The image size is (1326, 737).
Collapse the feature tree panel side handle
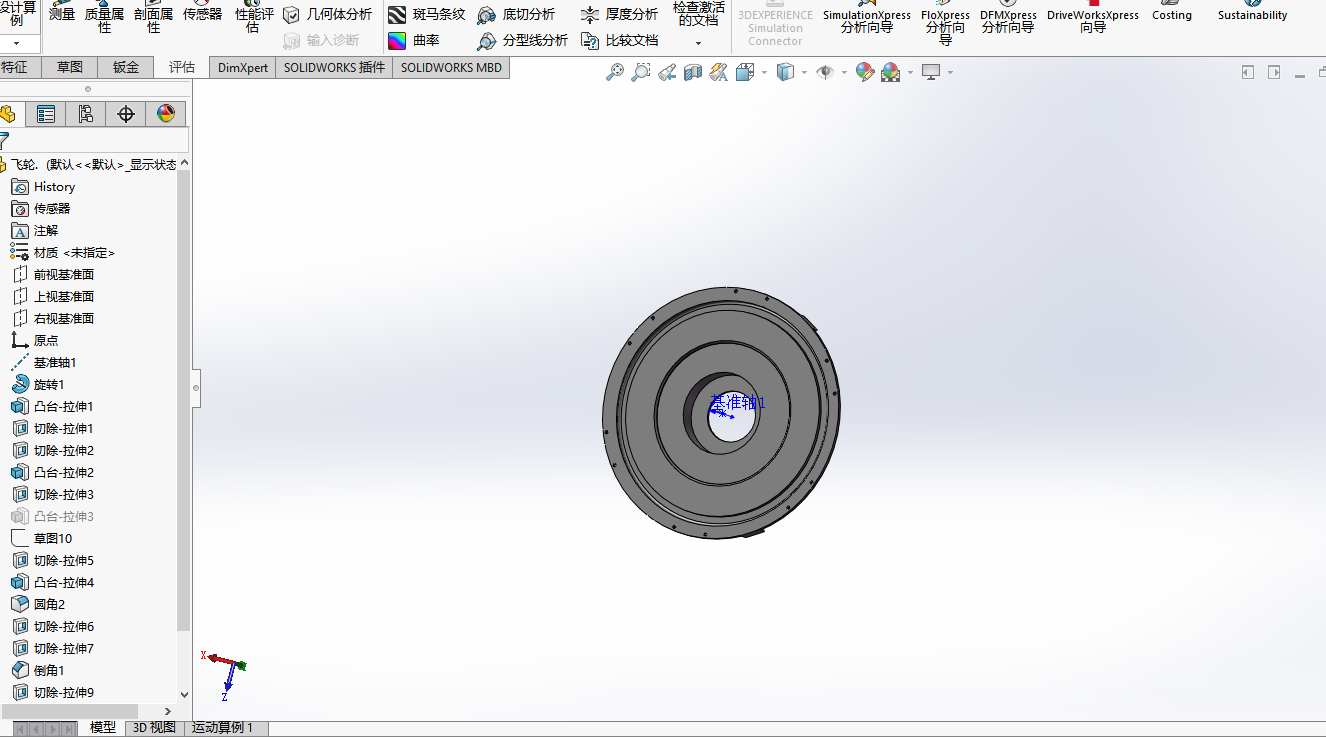click(x=196, y=387)
